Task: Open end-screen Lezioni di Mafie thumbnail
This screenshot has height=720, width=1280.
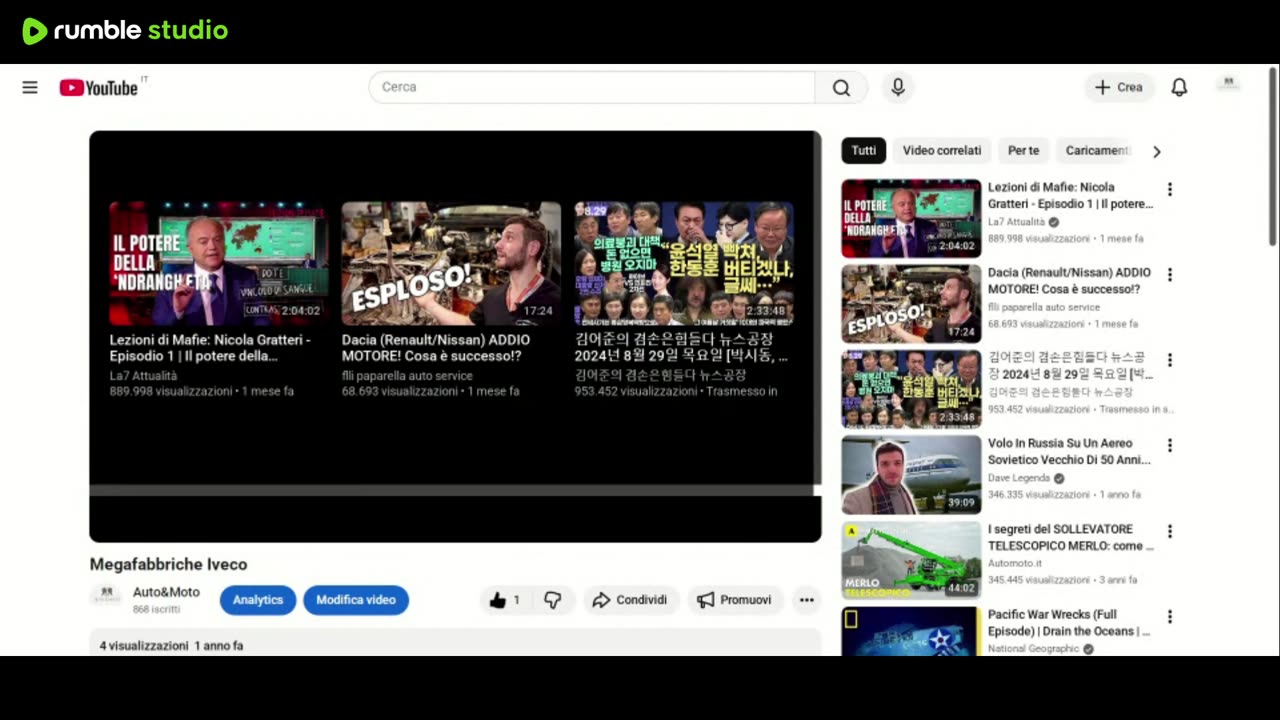Action: 219,264
